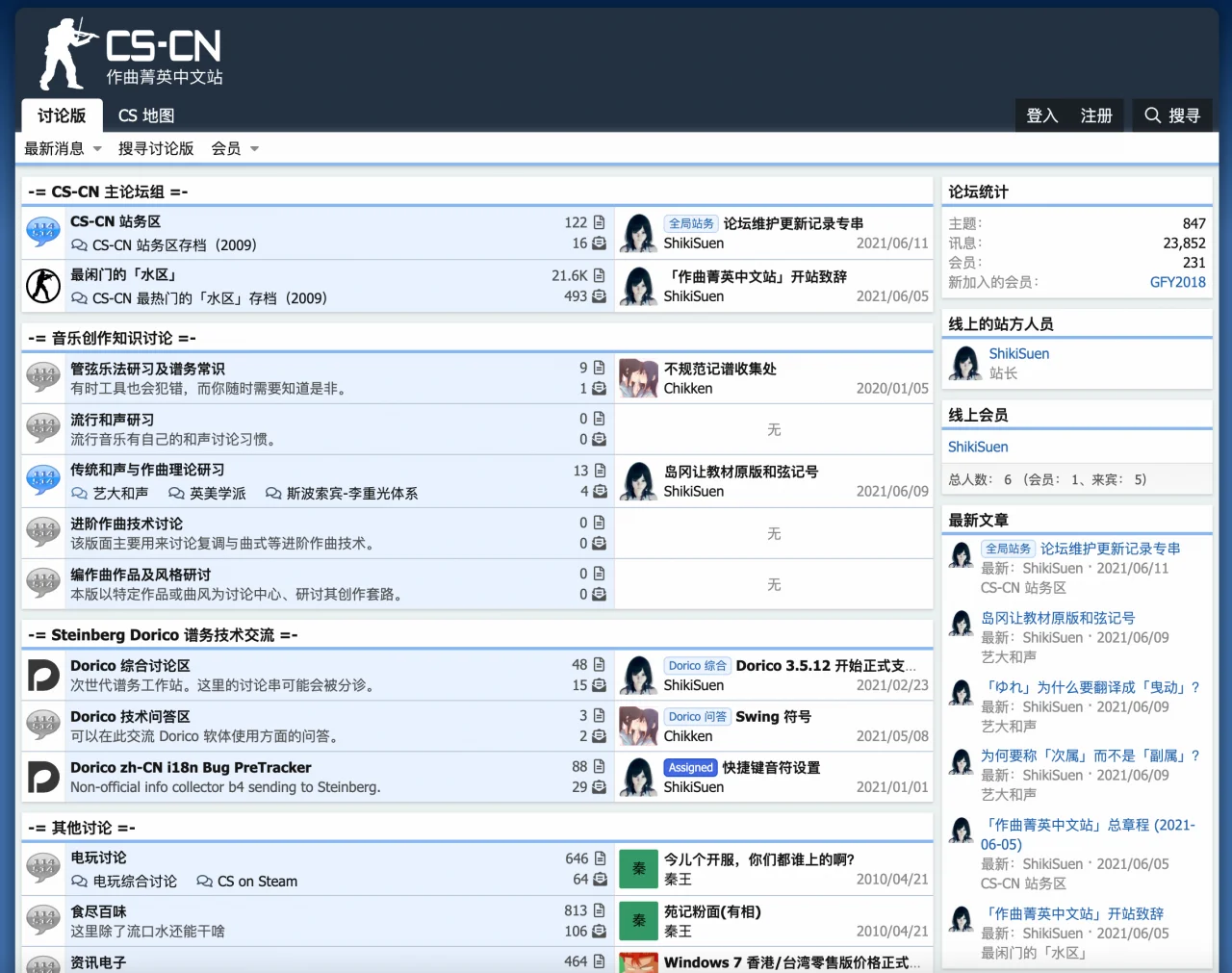Click the Dorico zh-CN i18n Bug PreTracker icon

43,777
